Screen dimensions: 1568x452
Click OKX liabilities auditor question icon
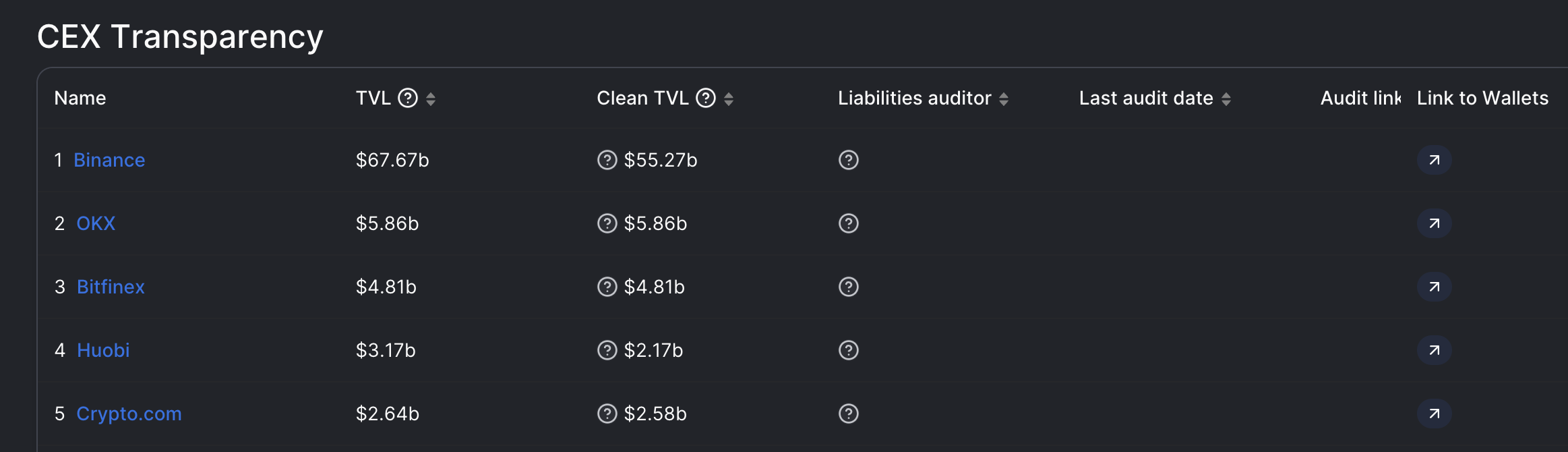[x=849, y=223]
